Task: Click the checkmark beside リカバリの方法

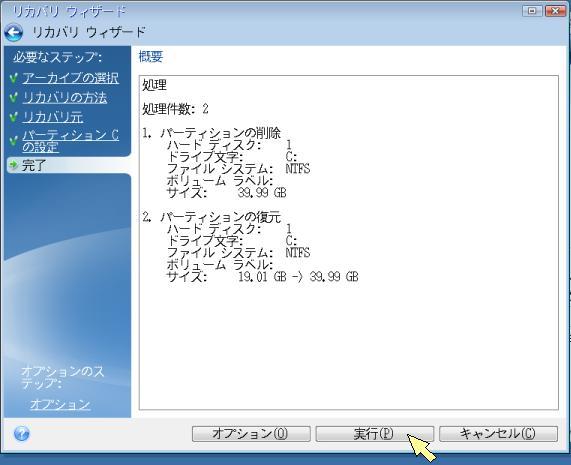Action: tap(13, 98)
